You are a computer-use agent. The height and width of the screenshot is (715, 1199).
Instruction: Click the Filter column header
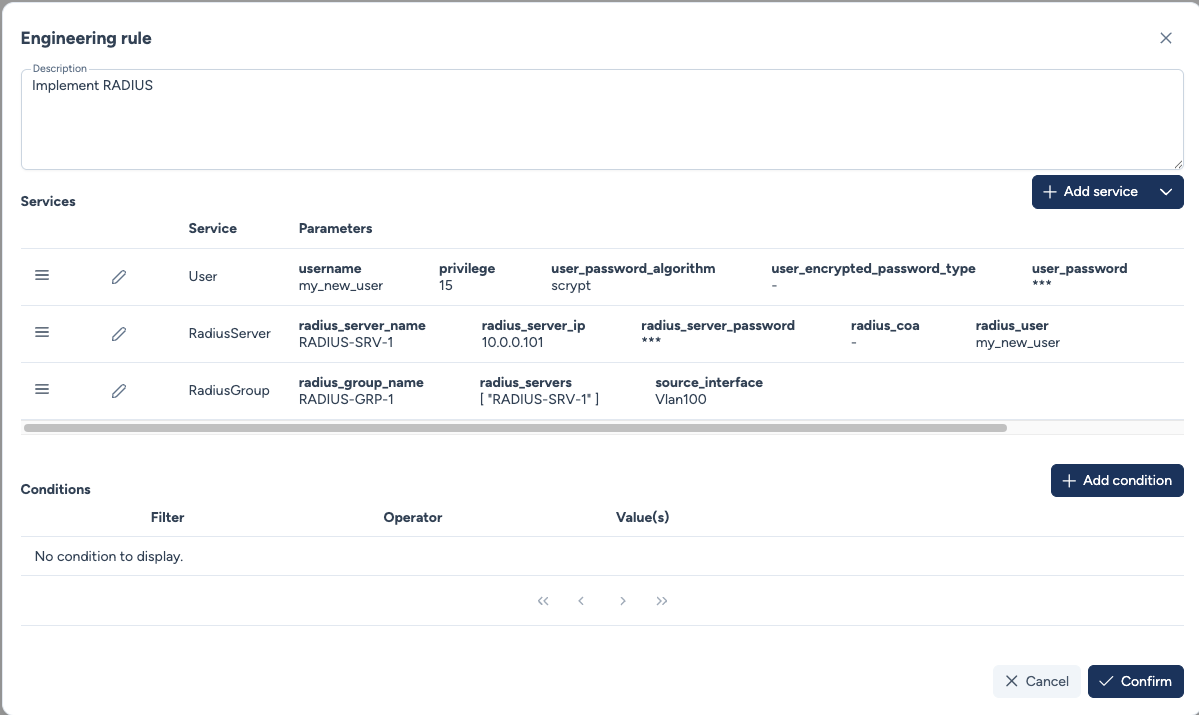[x=167, y=517]
